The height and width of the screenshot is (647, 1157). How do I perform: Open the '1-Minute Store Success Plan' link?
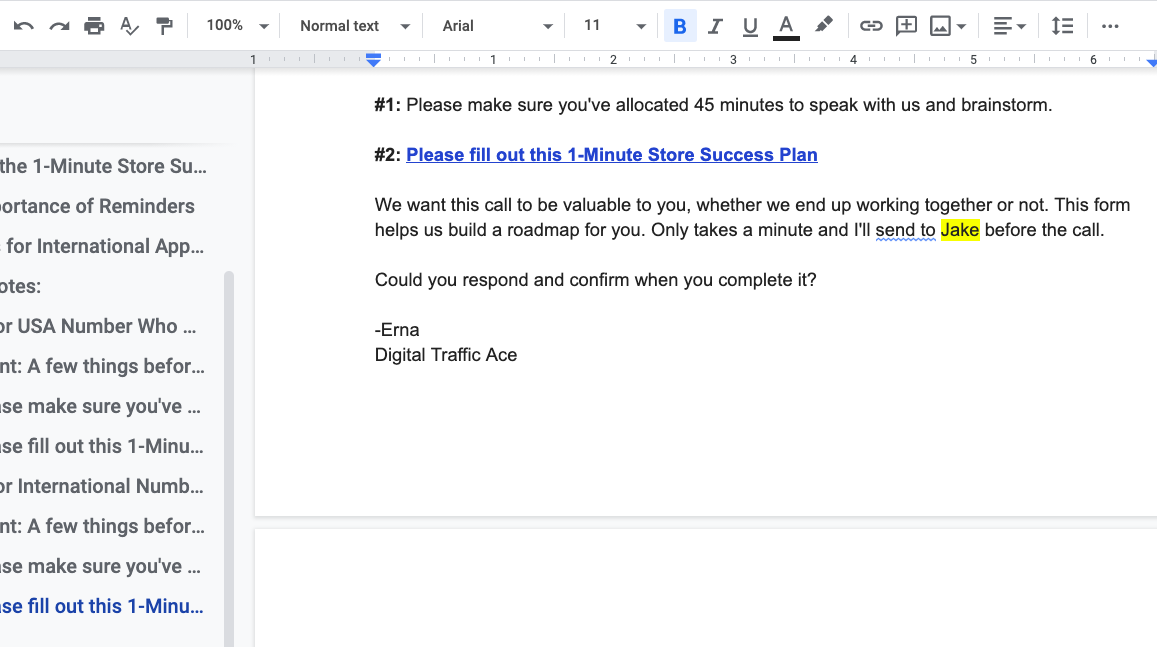coord(612,154)
